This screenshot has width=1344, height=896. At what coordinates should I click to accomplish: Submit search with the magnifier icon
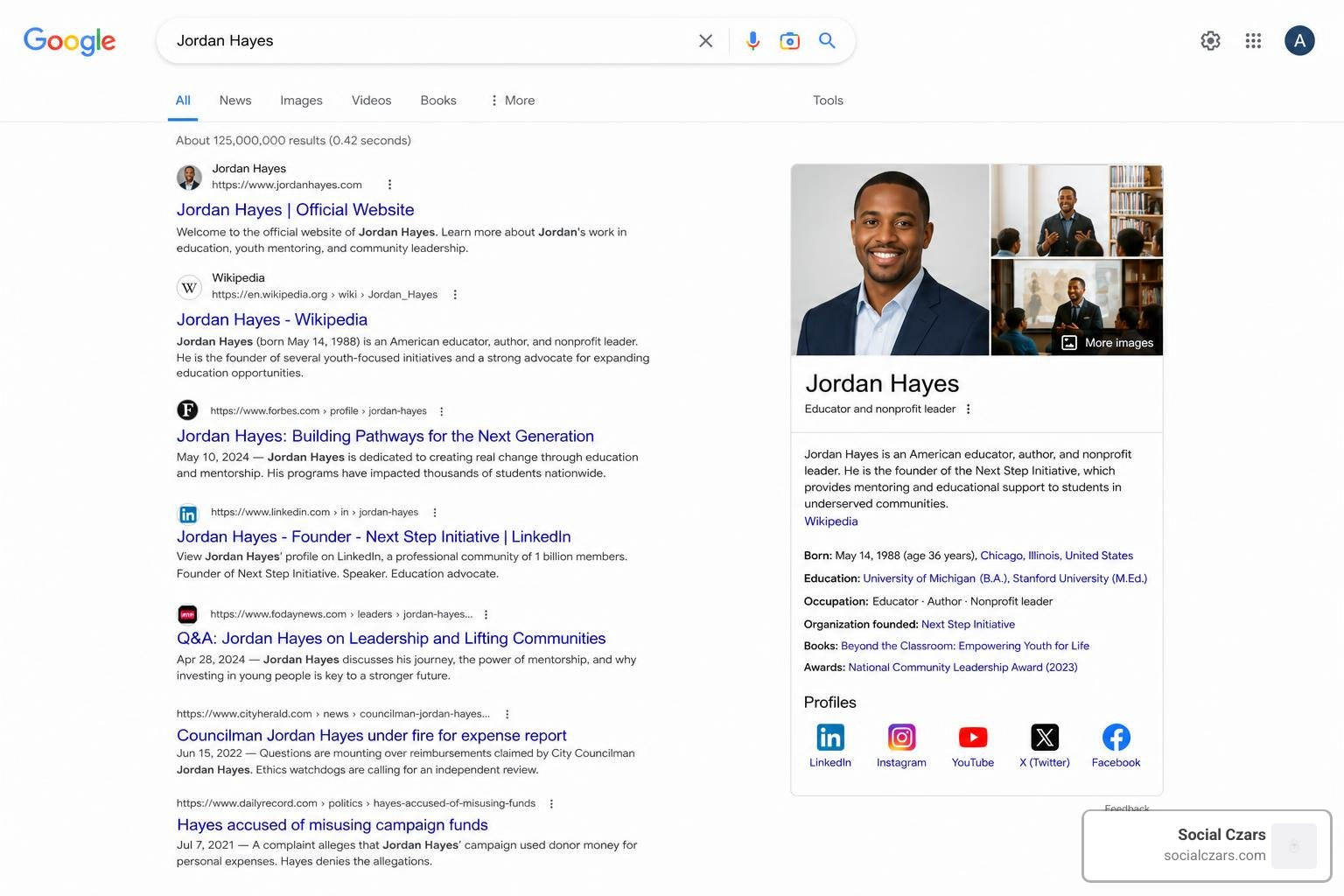tap(827, 40)
